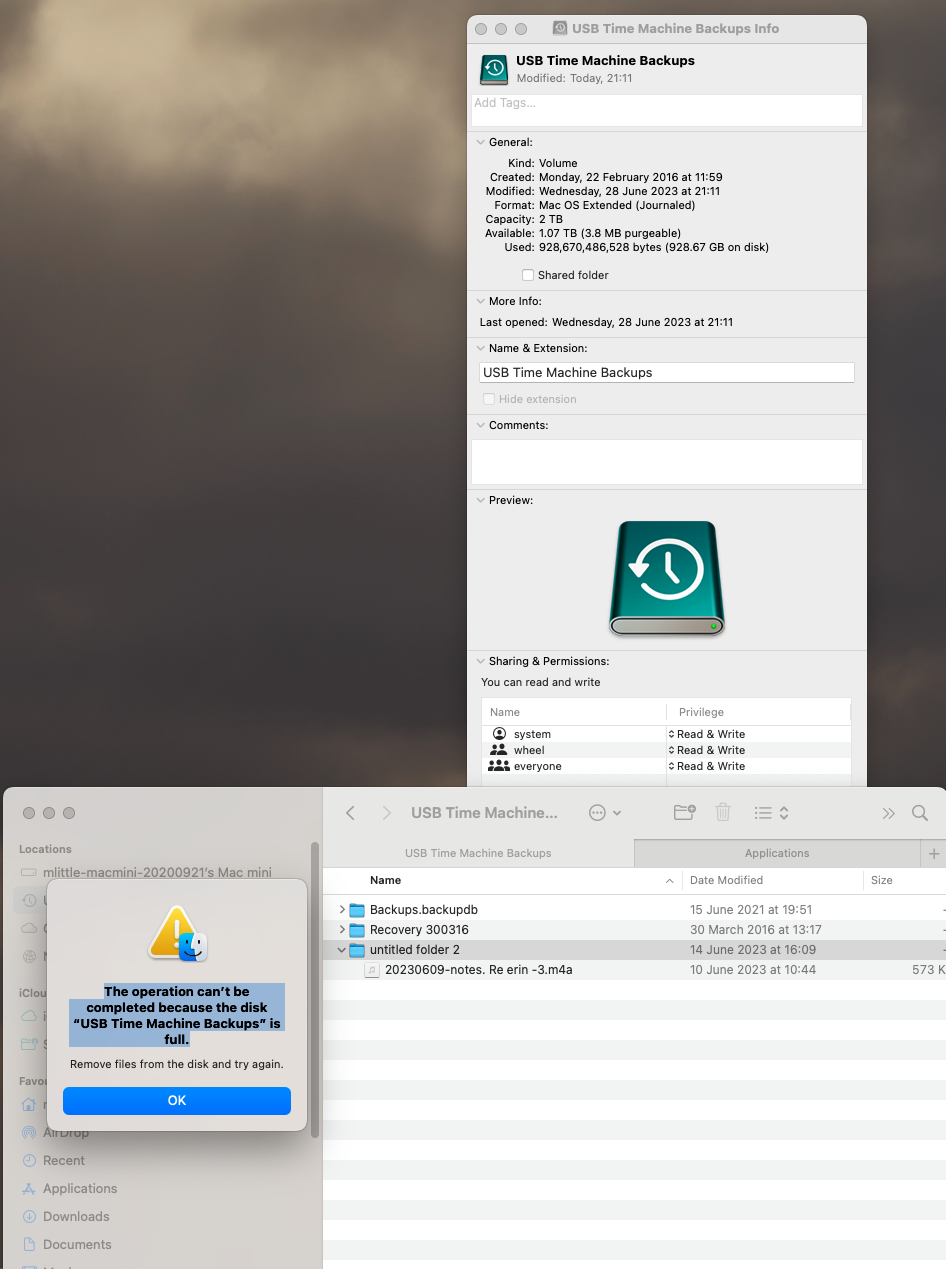946x1269 pixels.
Task: Close the Info window
Action: (481, 29)
